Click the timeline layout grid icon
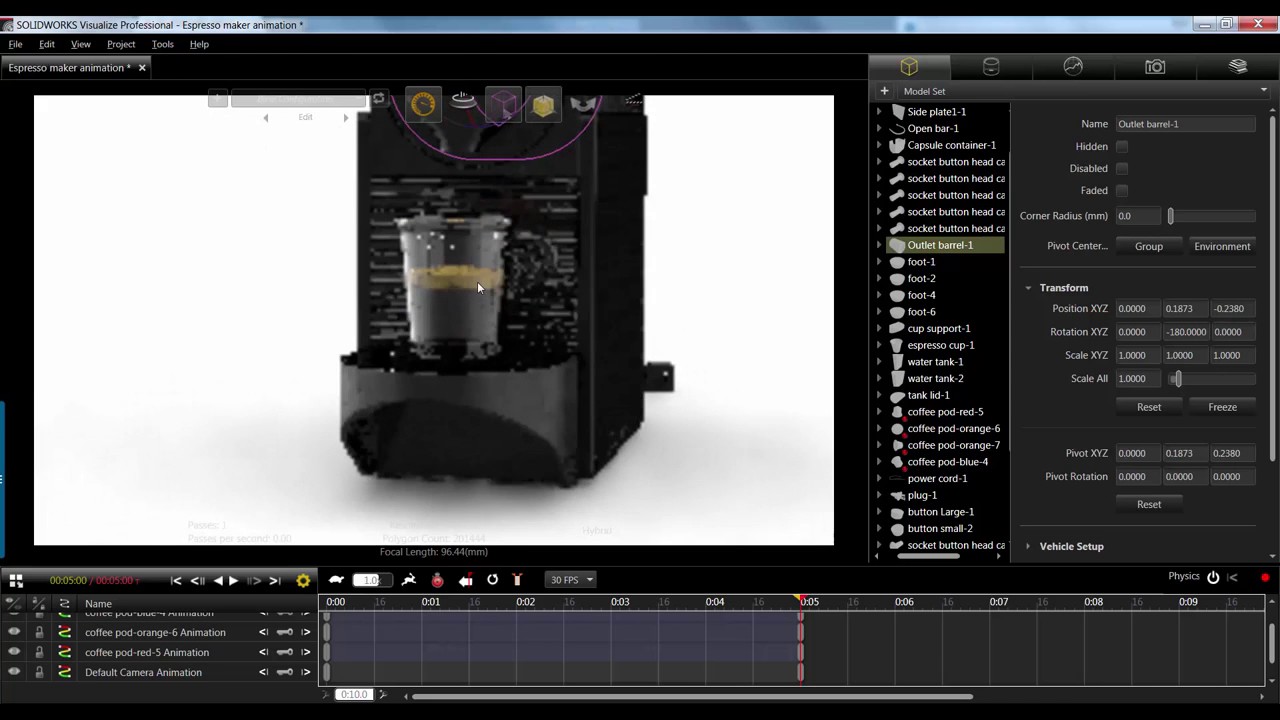 (x=16, y=580)
